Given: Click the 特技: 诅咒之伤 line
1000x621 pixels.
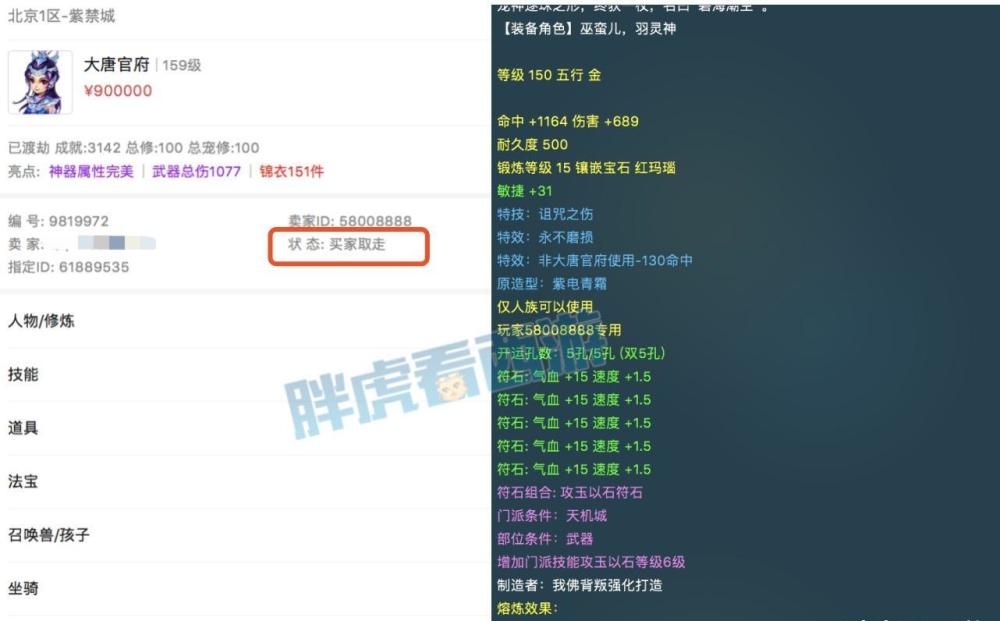Looking at the screenshot, I should tap(545, 214).
